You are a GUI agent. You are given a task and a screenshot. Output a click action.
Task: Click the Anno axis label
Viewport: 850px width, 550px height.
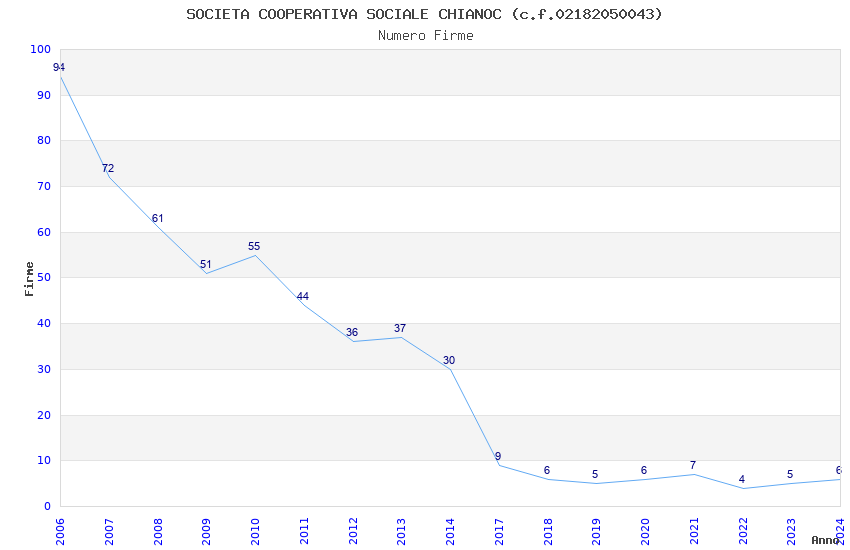tap(825, 540)
